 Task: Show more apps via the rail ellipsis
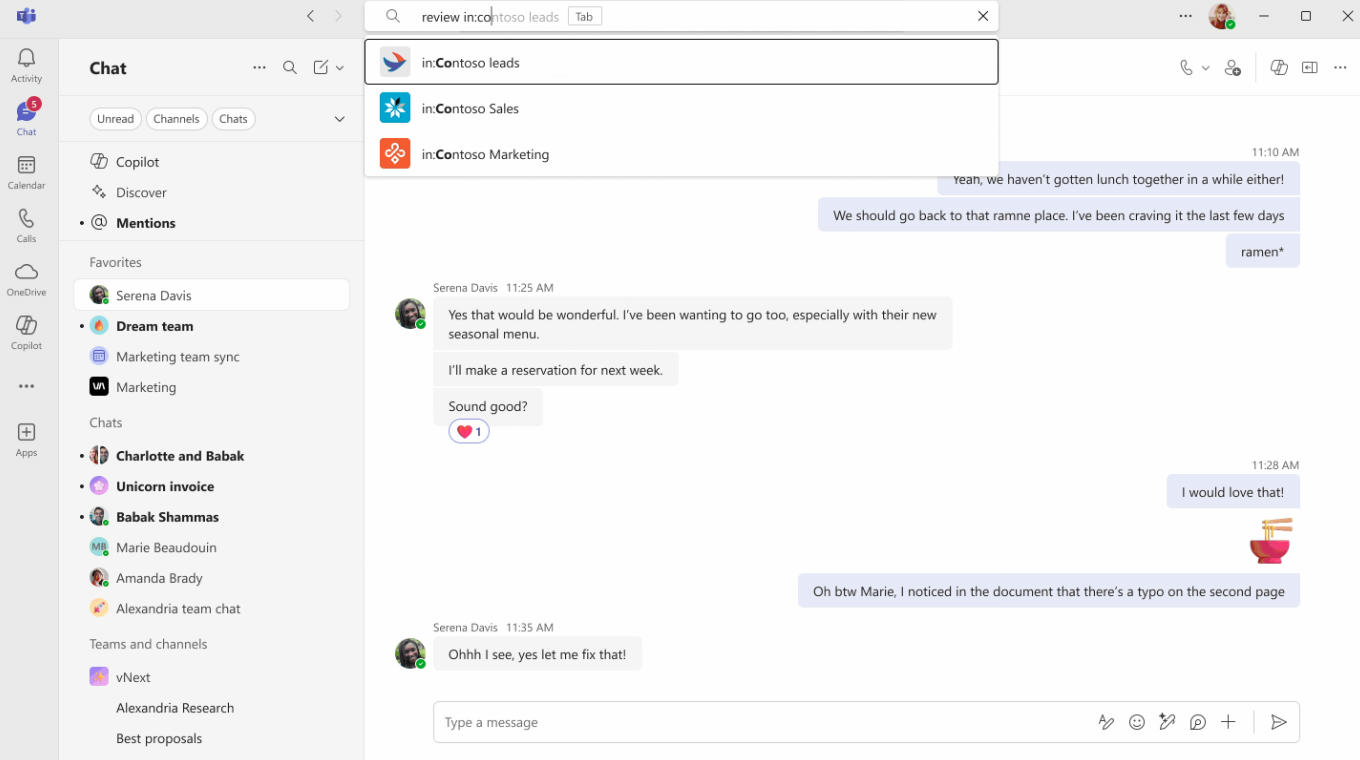[26, 386]
